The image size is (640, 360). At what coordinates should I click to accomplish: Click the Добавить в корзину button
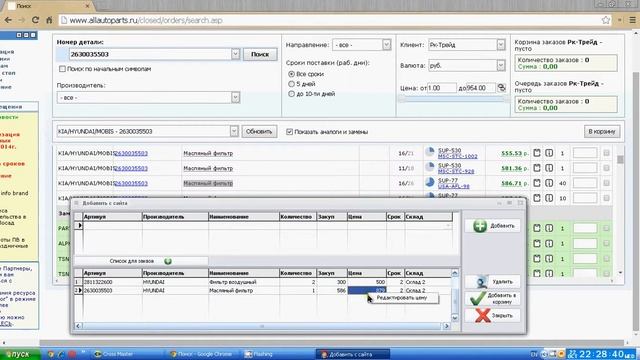(492, 298)
